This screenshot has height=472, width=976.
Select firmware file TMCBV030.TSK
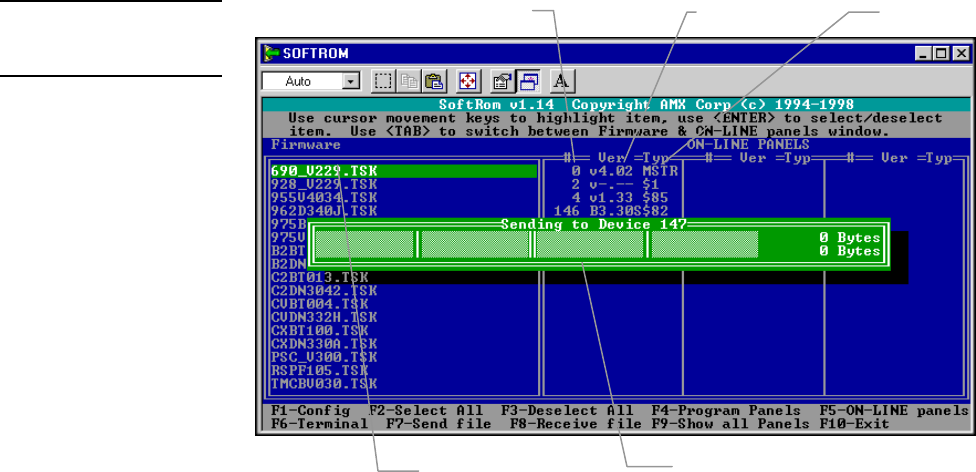click(x=324, y=383)
